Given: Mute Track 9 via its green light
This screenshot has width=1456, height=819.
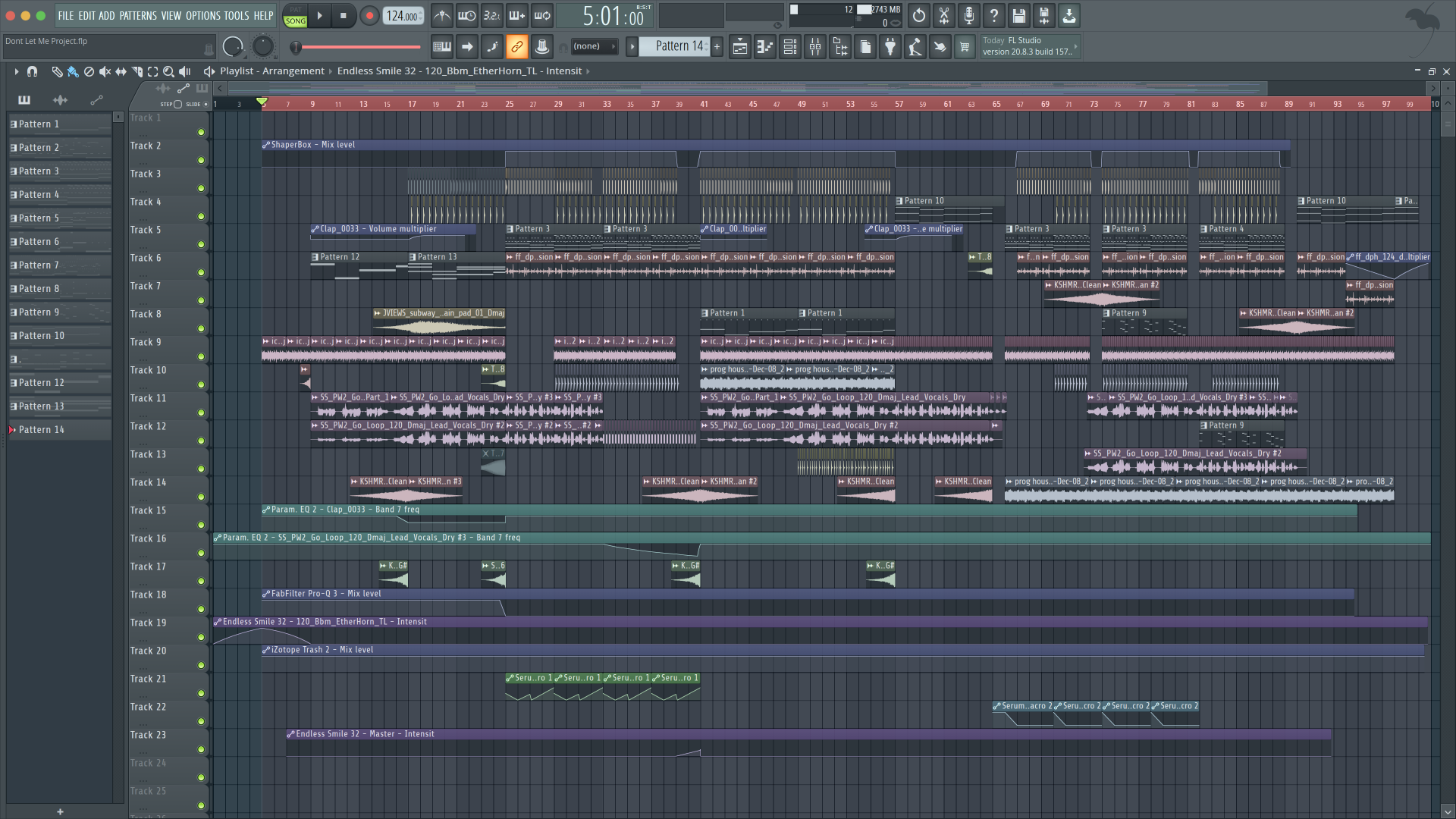Looking at the screenshot, I should click(x=201, y=356).
